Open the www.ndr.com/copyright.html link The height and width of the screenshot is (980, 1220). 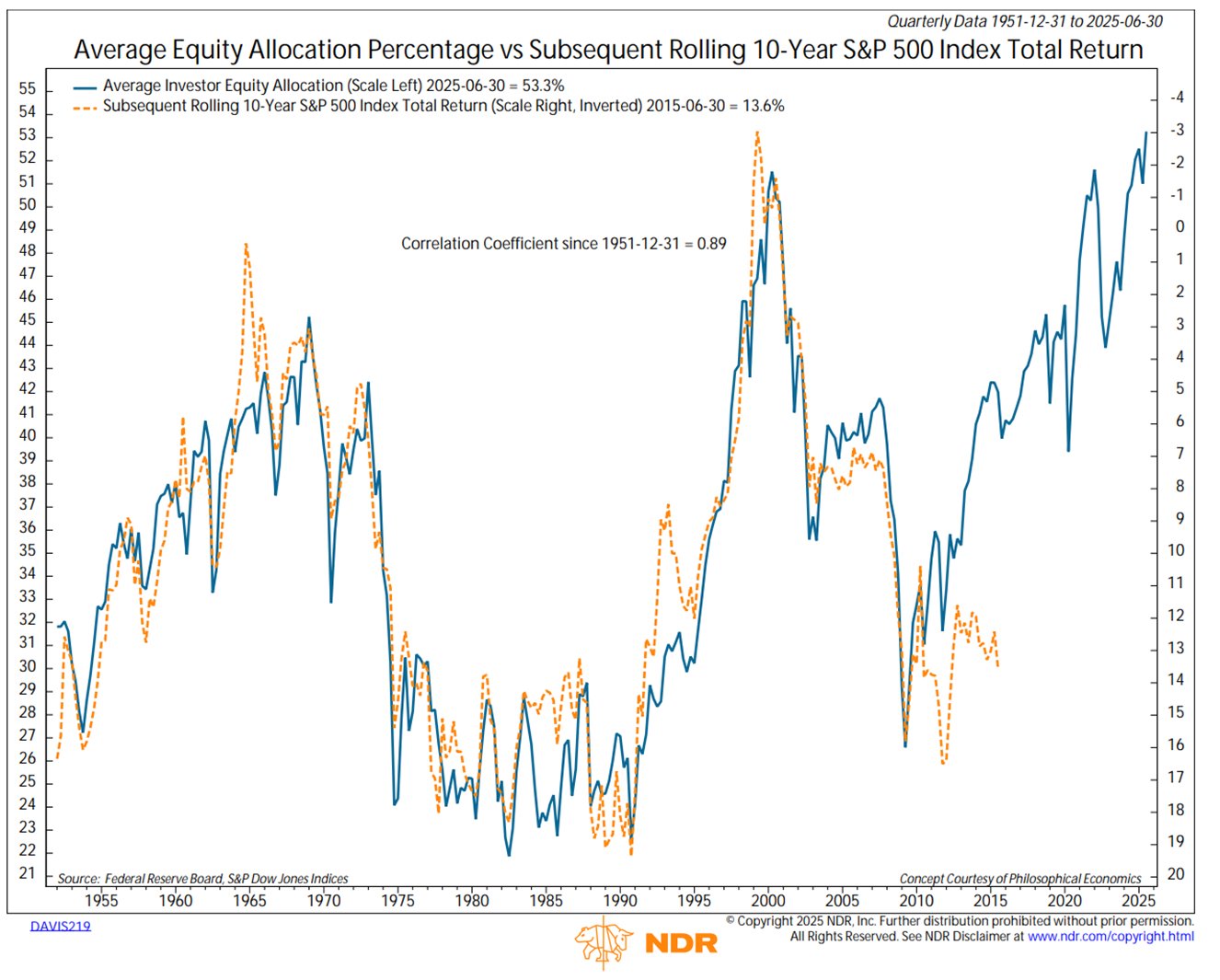click(1111, 937)
